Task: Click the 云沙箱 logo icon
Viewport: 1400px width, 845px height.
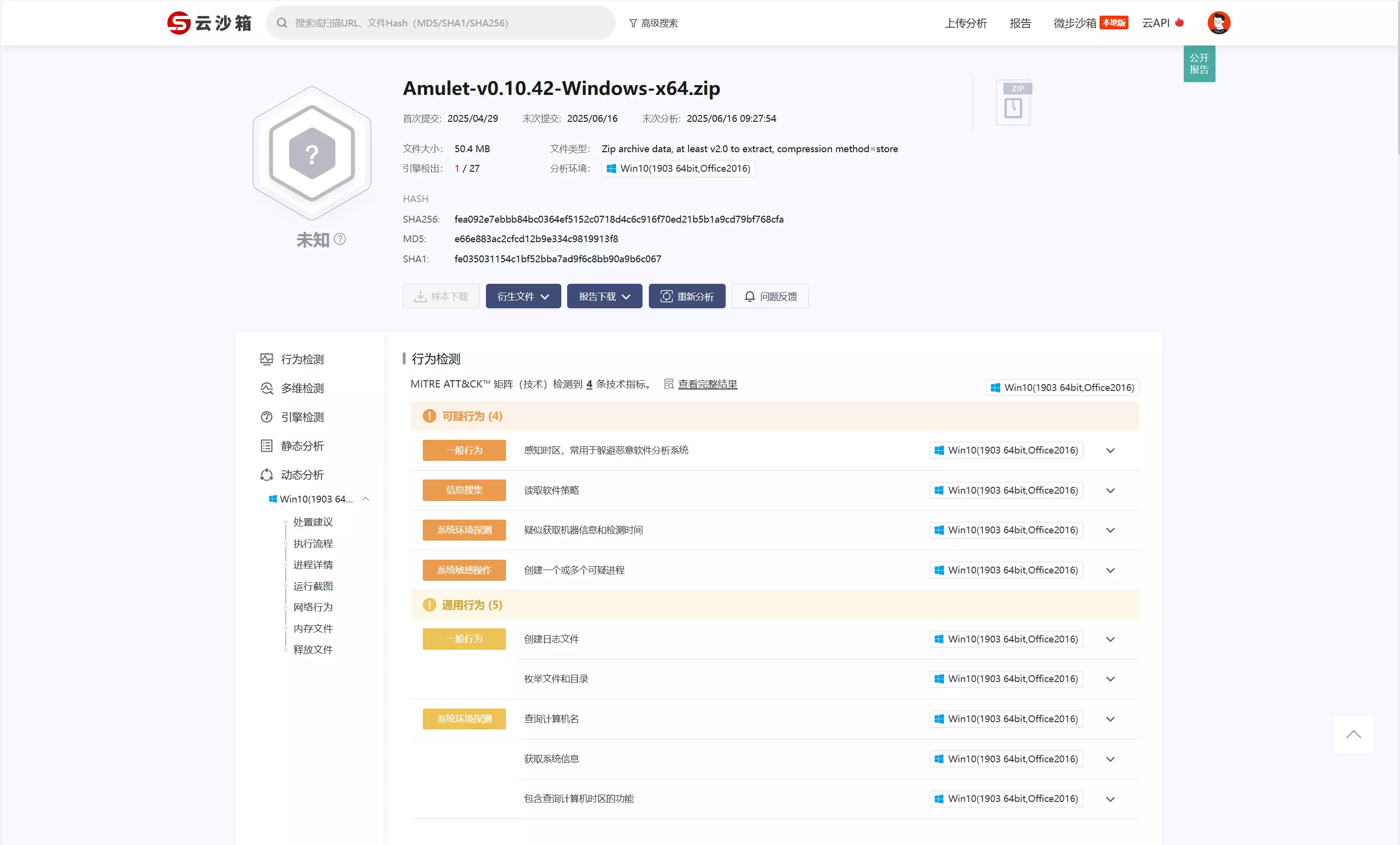Action: (179, 23)
